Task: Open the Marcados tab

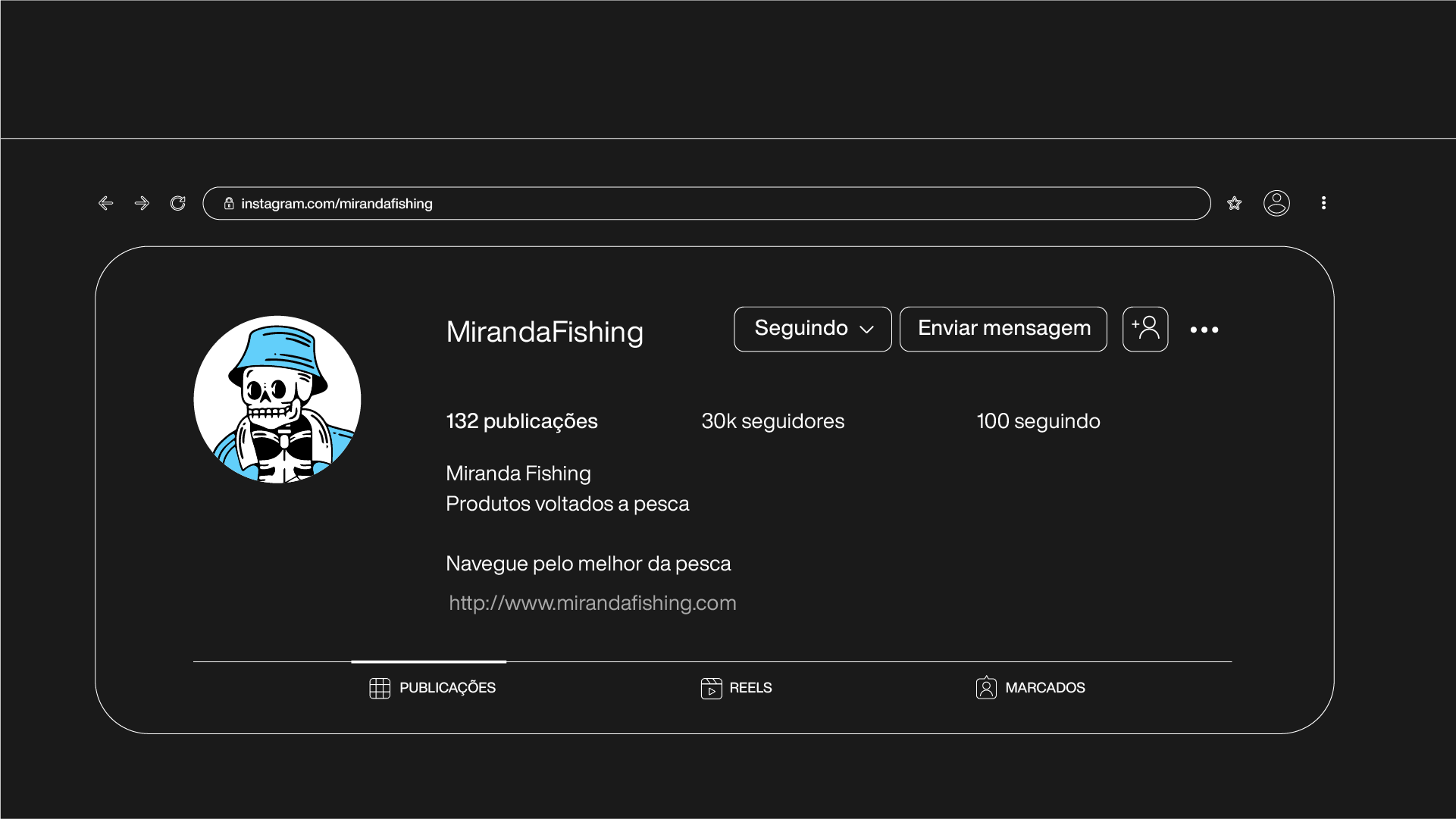Action: click(1030, 688)
